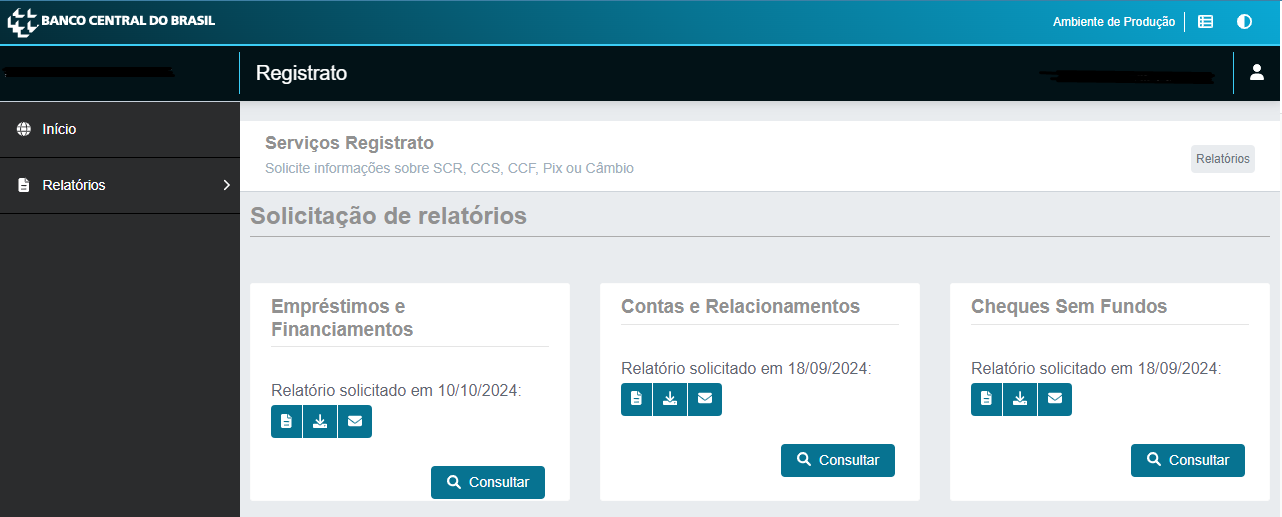The height and width of the screenshot is (517, 1282).
Task: Click the Banco Central do Brasil logo
Action: [x=111, y=21]
